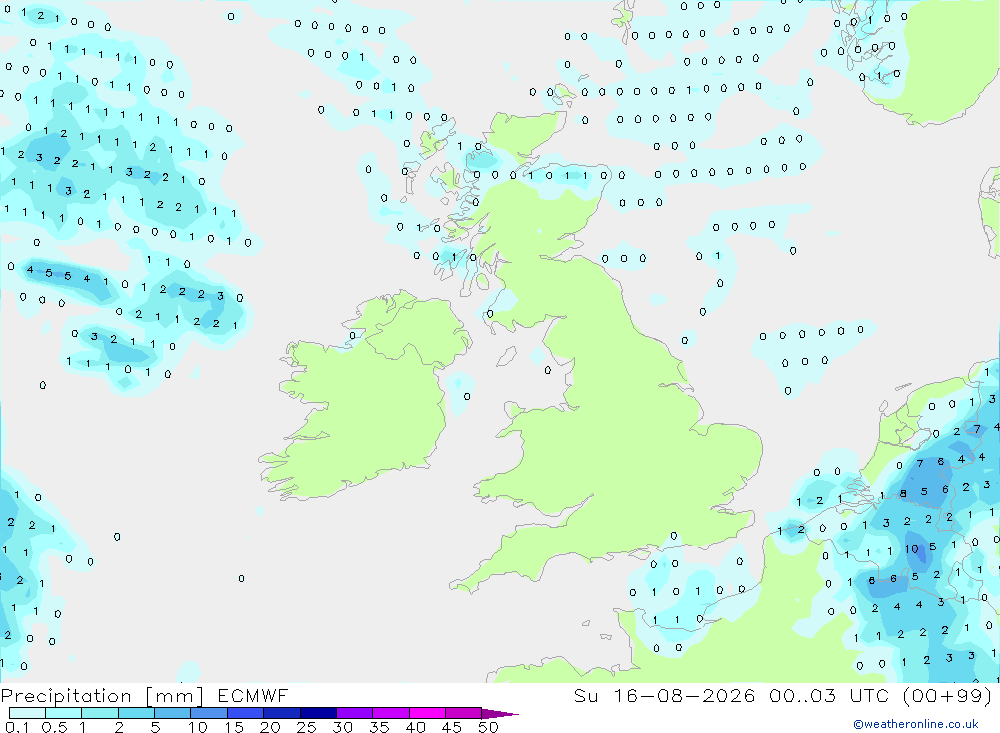This screenshot has height=733, width=1000.
Task: Click the 'ECMWF' model label
Action: click(253, 695)
